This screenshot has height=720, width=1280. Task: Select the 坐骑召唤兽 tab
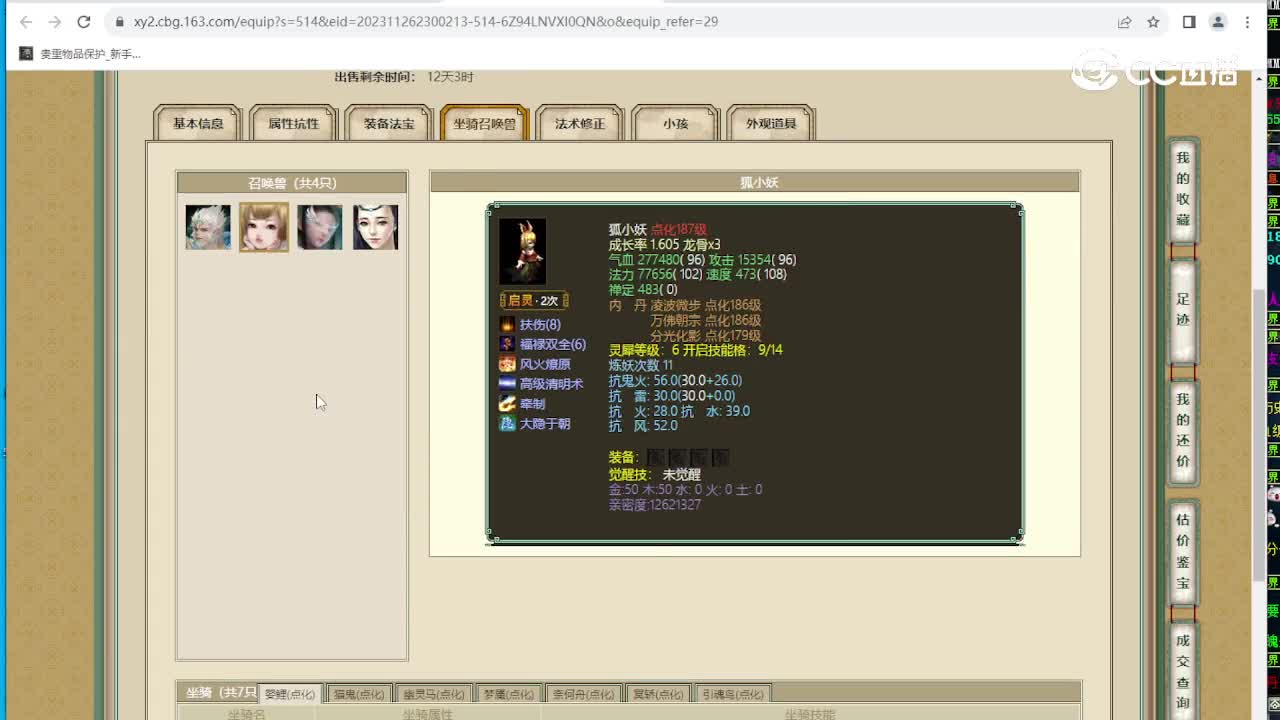click(x=484, y=123)
